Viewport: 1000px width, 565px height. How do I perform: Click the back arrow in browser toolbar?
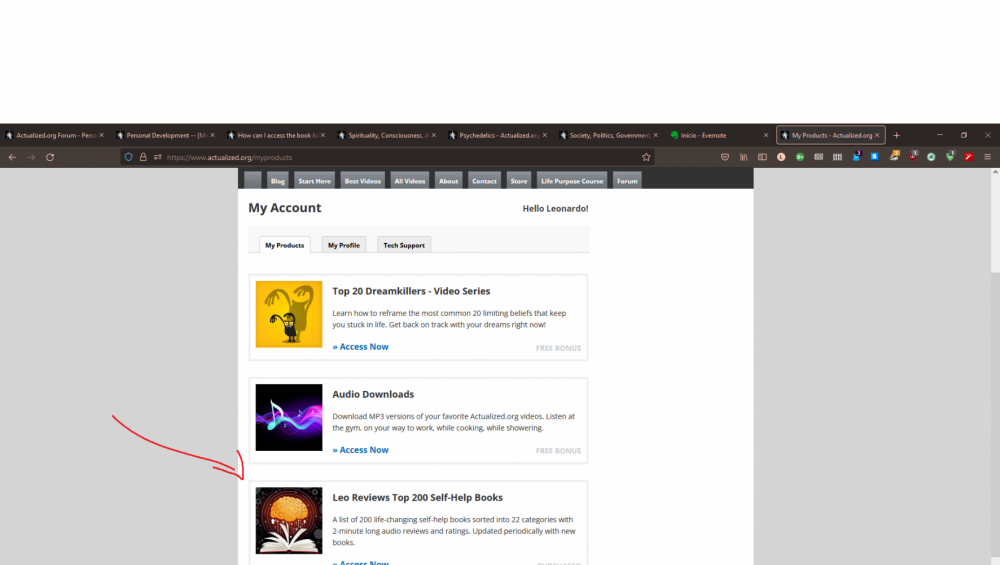pyautogui.click(x=12, y=157)
